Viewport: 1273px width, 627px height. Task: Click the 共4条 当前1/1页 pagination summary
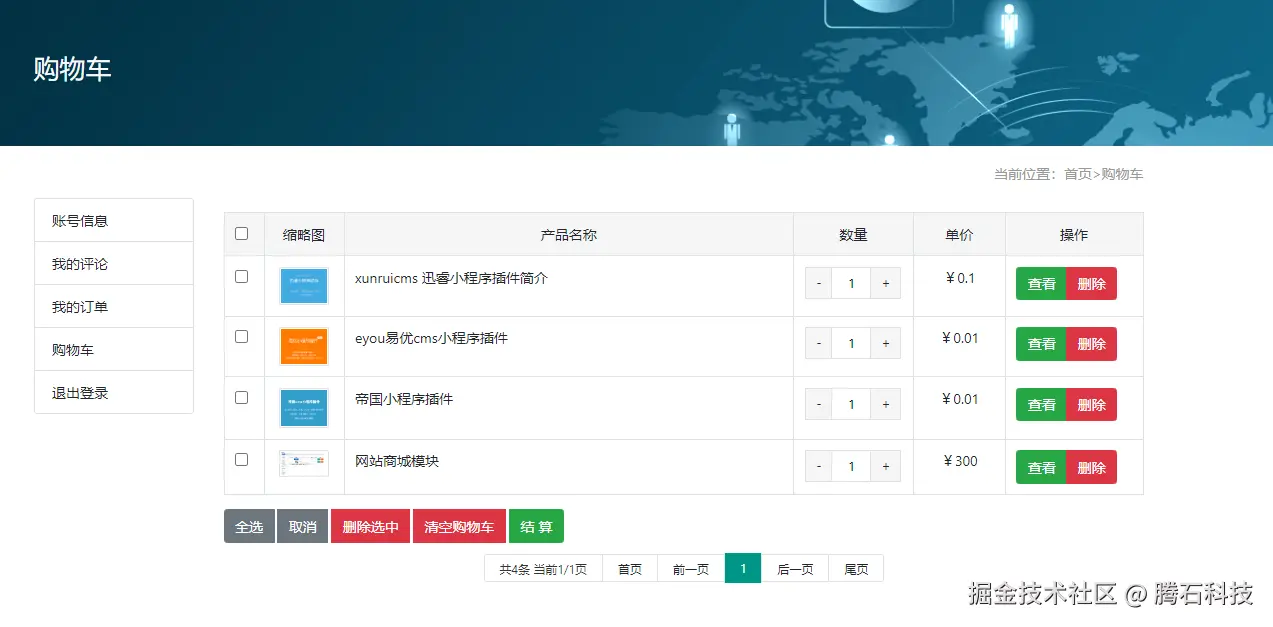[543, 569]
